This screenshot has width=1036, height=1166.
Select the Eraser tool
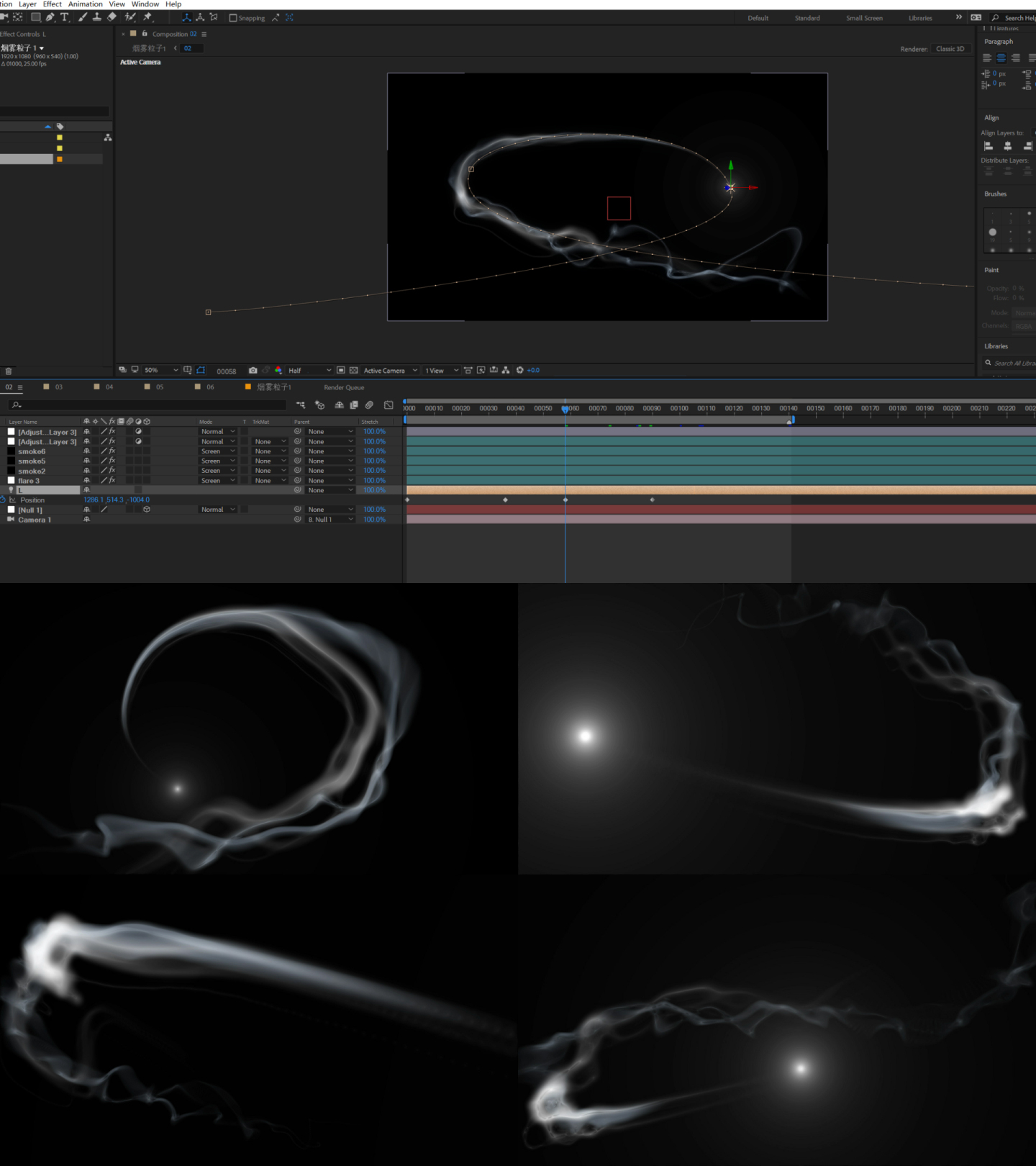coord(112,17)
